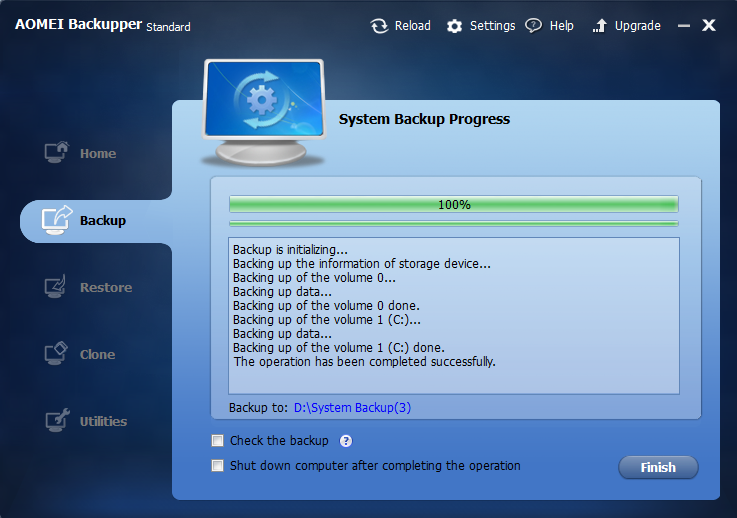The width and height of the screenshot is (737, 518).
Task: Close the AOMEI Backupper window
Action: click(709, 25)
